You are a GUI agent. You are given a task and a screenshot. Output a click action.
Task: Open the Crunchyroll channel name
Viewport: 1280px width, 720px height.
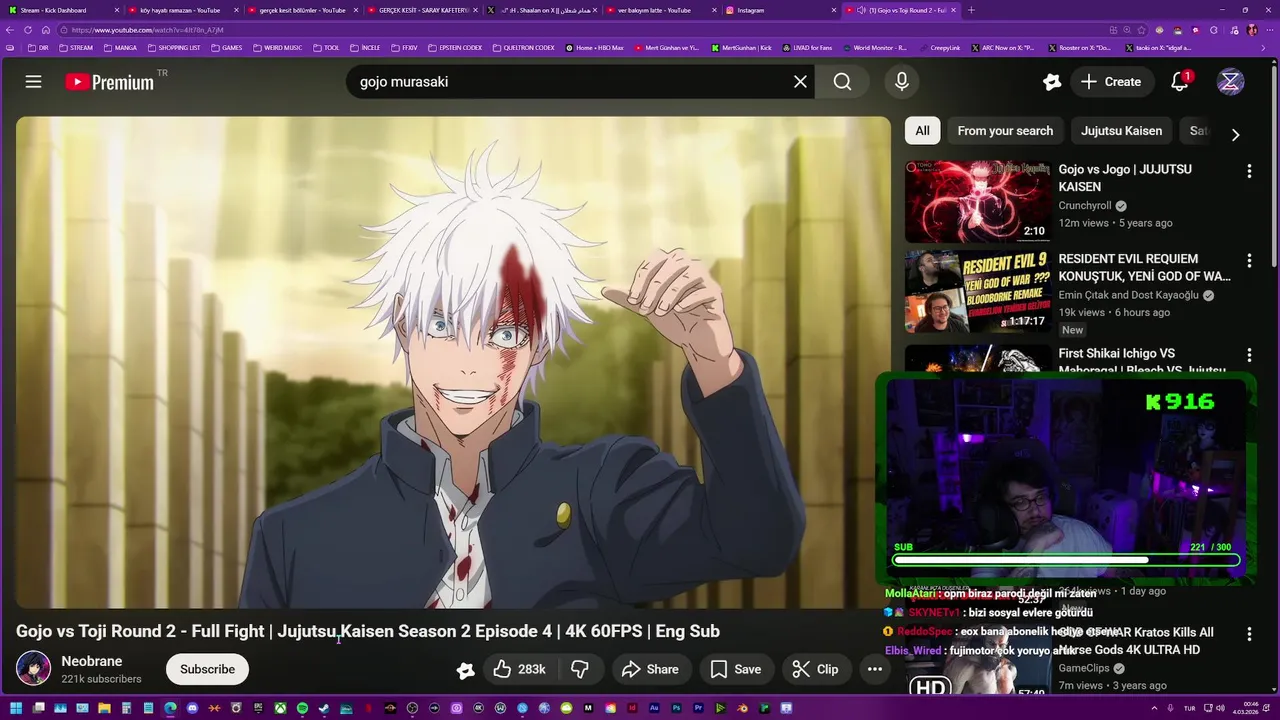click(x=1085, y=206)
